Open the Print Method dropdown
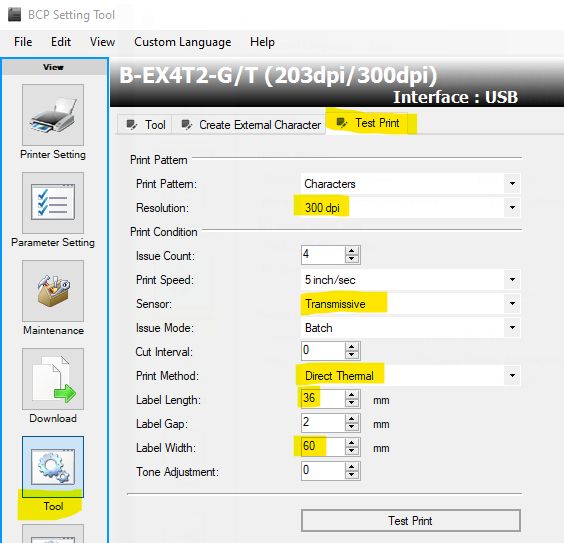The height and width of the screenshot is (543, 564). (513, 375)
